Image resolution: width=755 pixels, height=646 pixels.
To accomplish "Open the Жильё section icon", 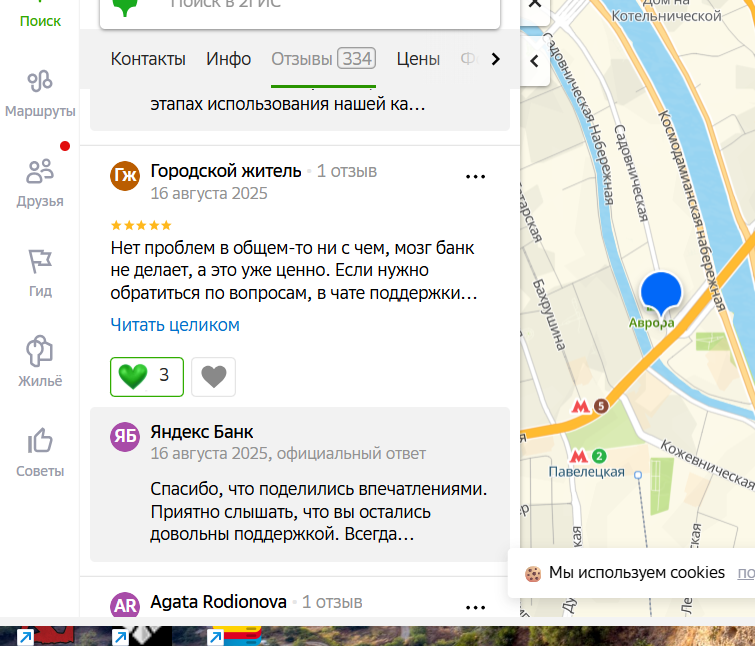I will [x=39, y=351].
